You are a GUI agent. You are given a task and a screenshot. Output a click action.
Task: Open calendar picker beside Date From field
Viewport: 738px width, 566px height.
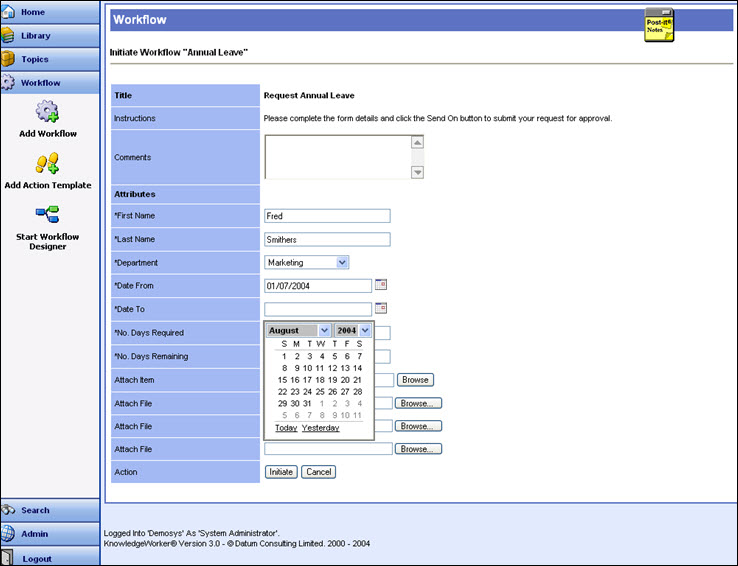(x=381, y=285)
